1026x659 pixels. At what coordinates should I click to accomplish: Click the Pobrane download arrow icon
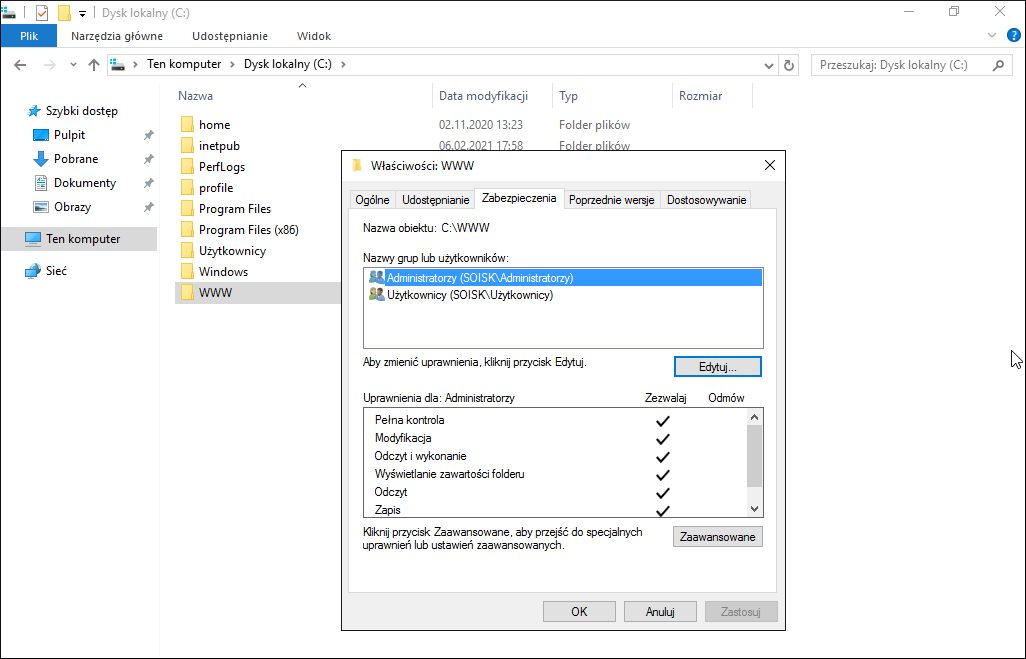[41, 159]
